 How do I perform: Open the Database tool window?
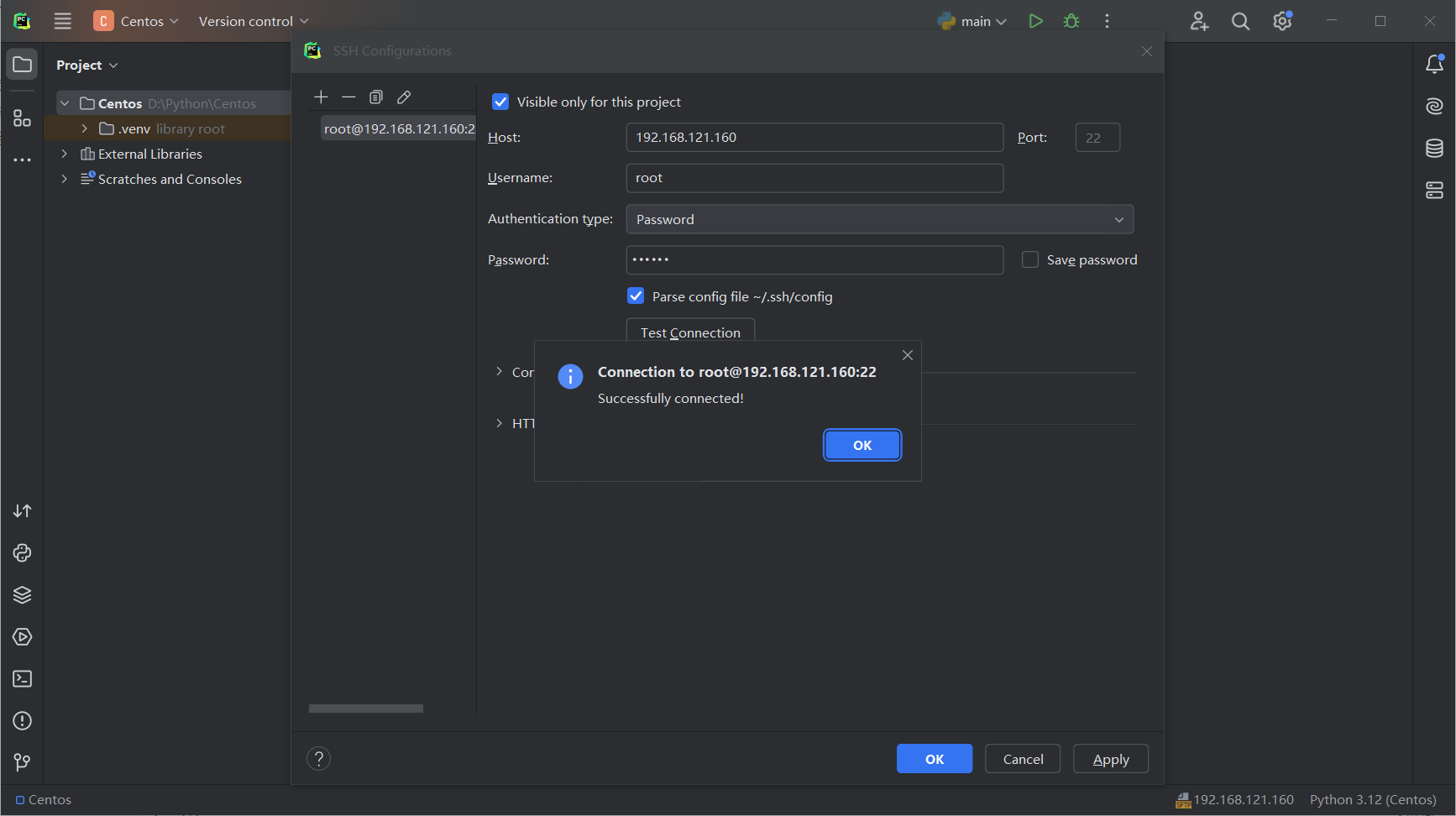(x=1435, y=149)
